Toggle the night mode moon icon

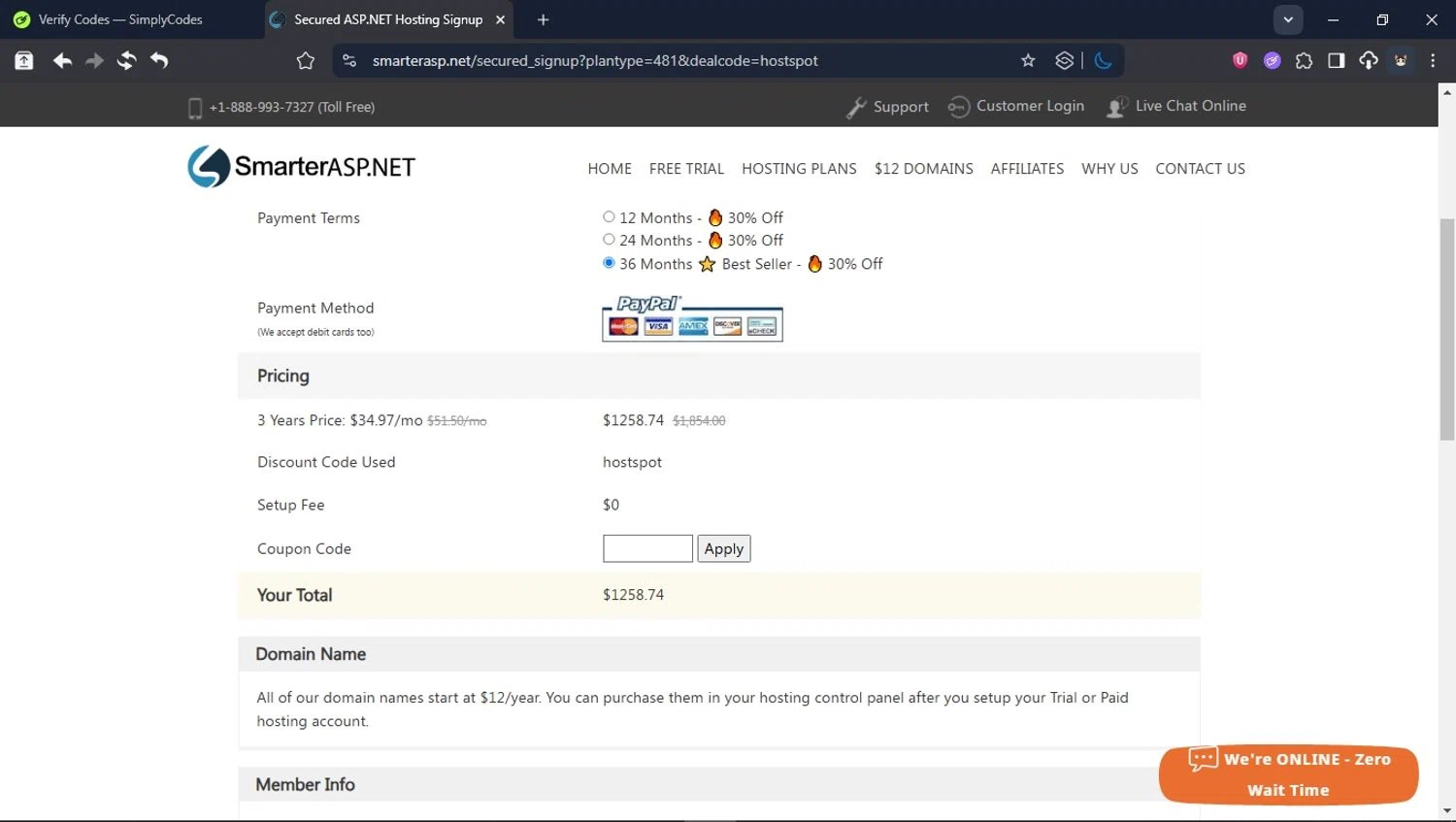pos(1103,61)
